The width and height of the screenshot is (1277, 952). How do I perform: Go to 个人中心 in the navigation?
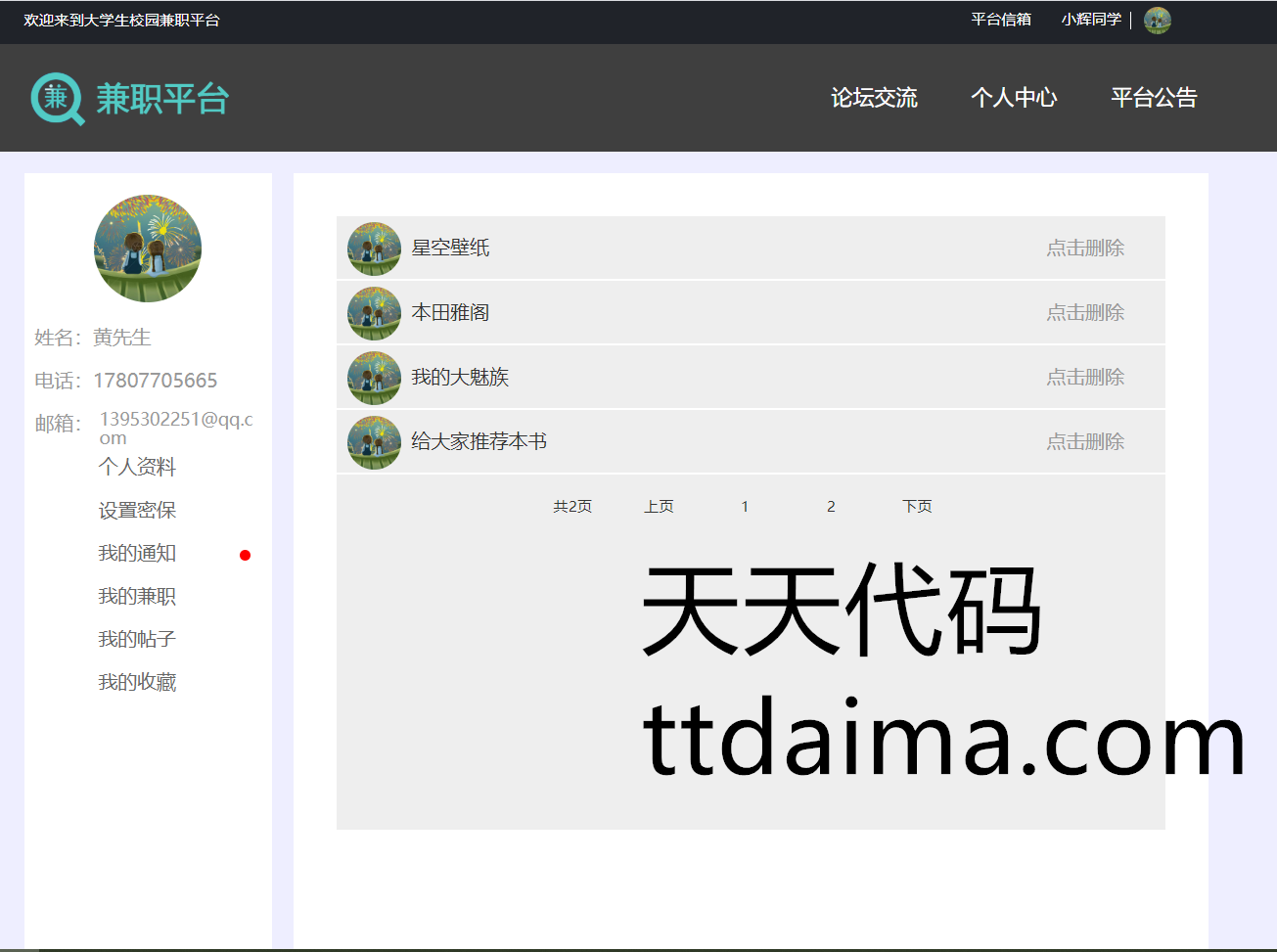coord(1014,98)
